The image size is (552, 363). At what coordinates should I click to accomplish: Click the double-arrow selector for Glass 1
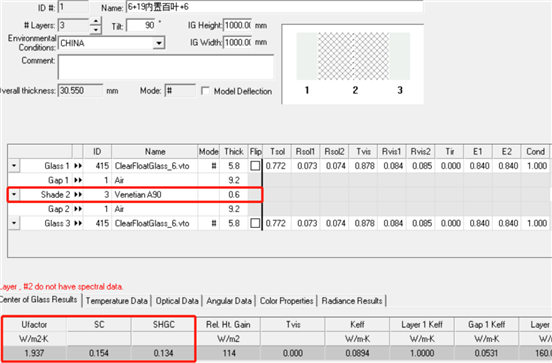click(78, 166)
